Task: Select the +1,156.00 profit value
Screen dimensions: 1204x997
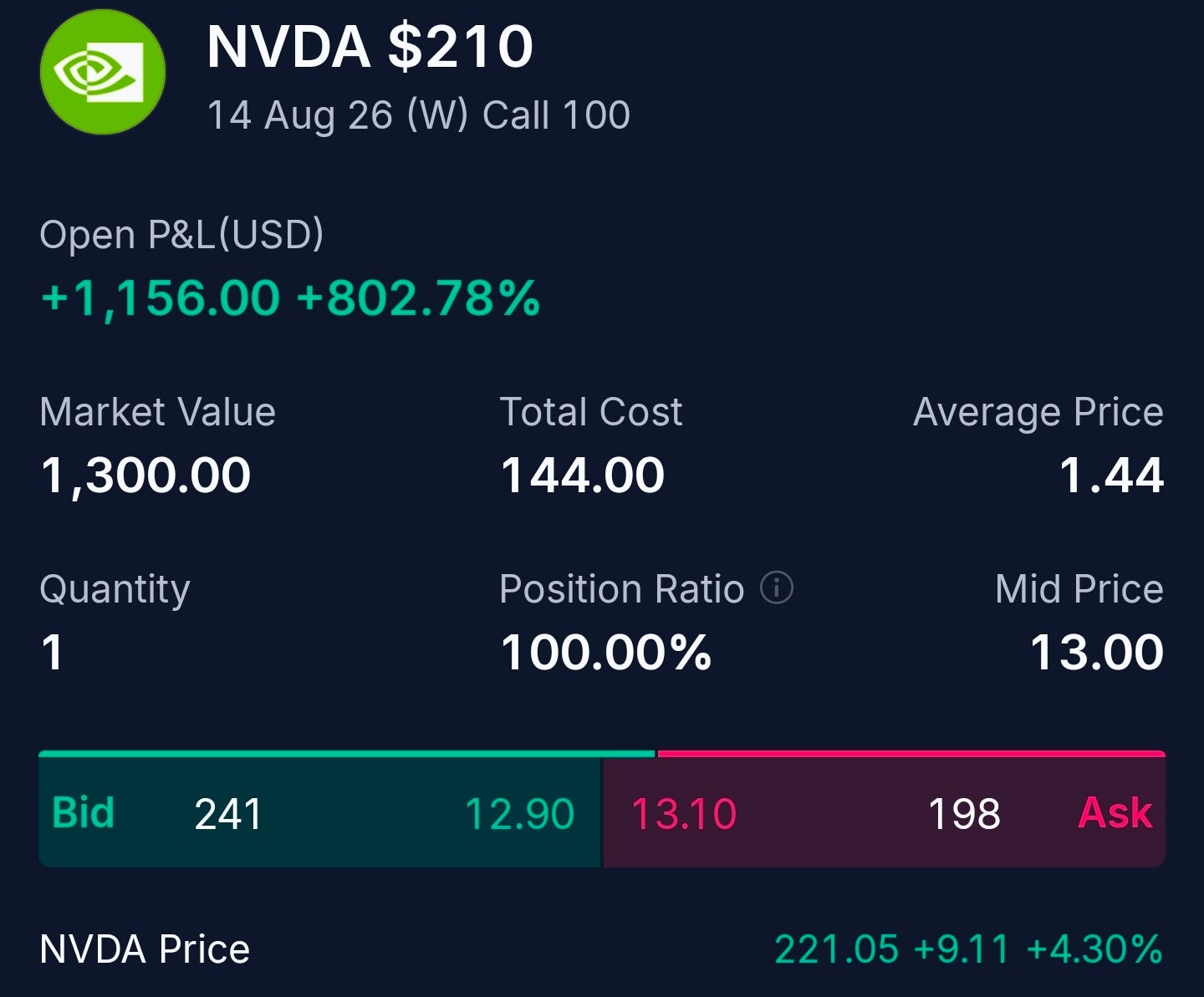Action: pyautogui.click(x=160, y=298)
